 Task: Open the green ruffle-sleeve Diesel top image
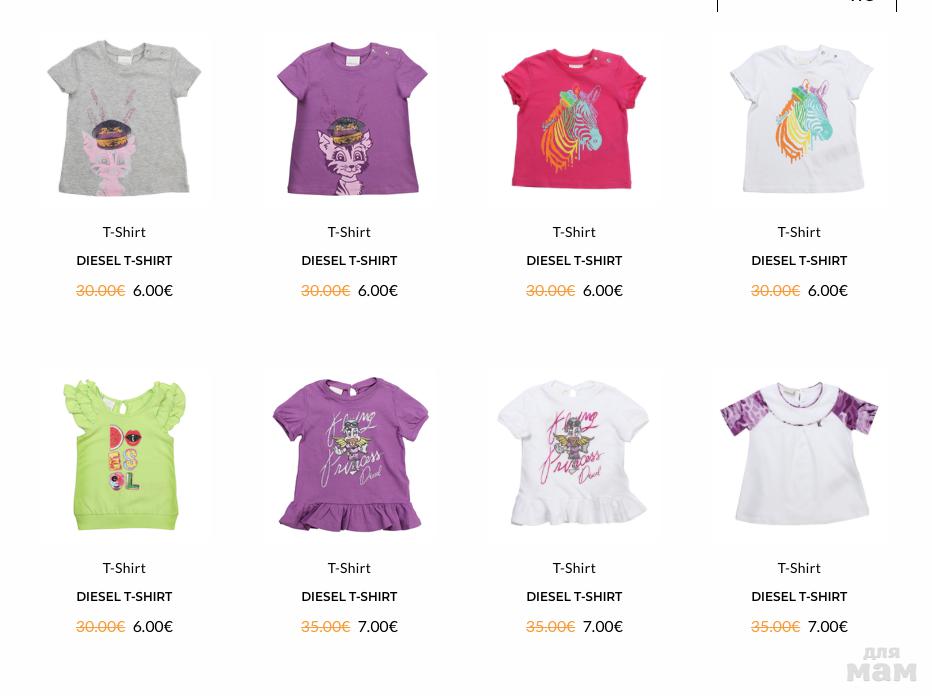pos(124,456)
